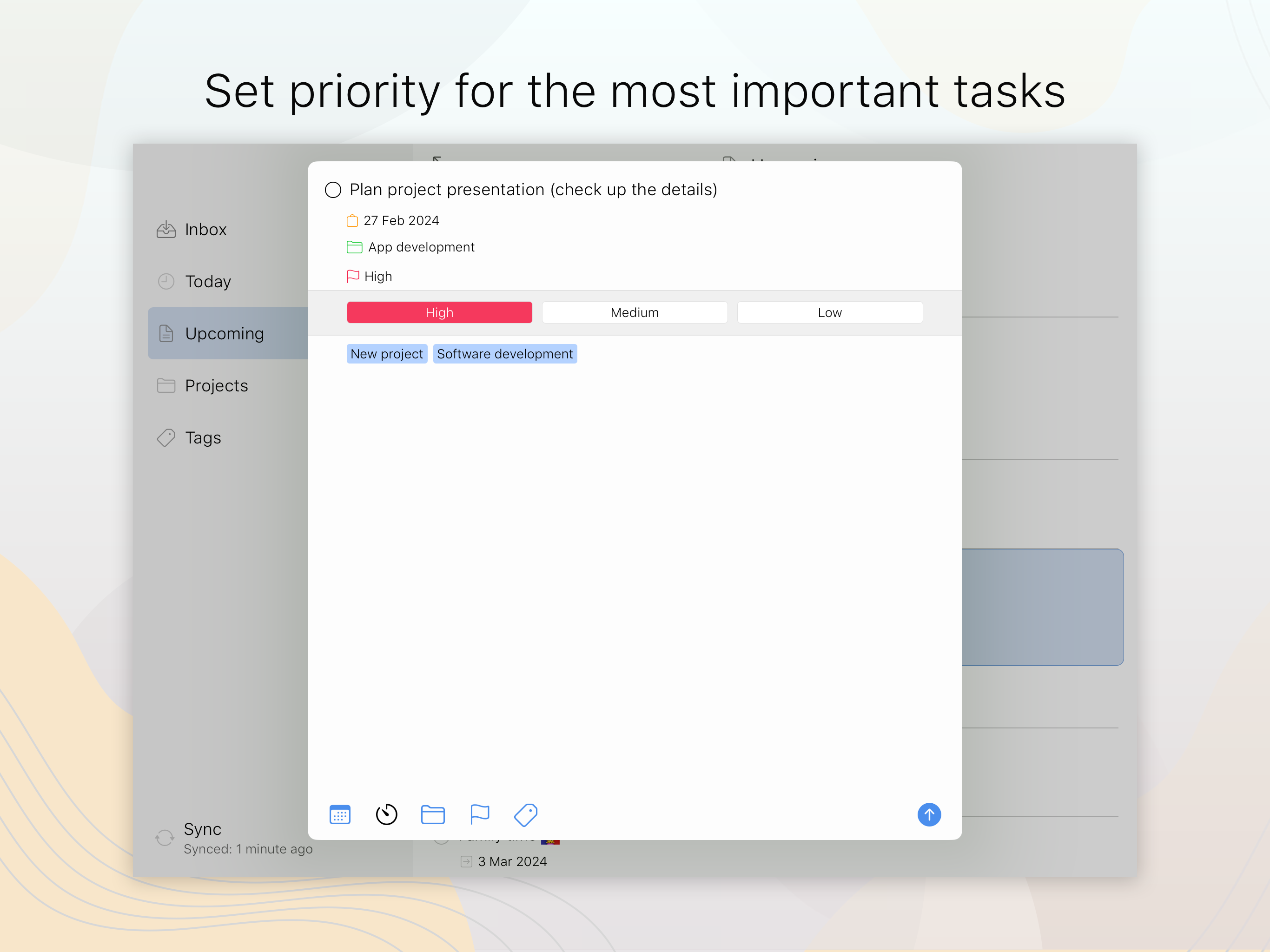1270x952 pixels.
Task: Click the Software development tag chip
Action: tap(505, 354)
